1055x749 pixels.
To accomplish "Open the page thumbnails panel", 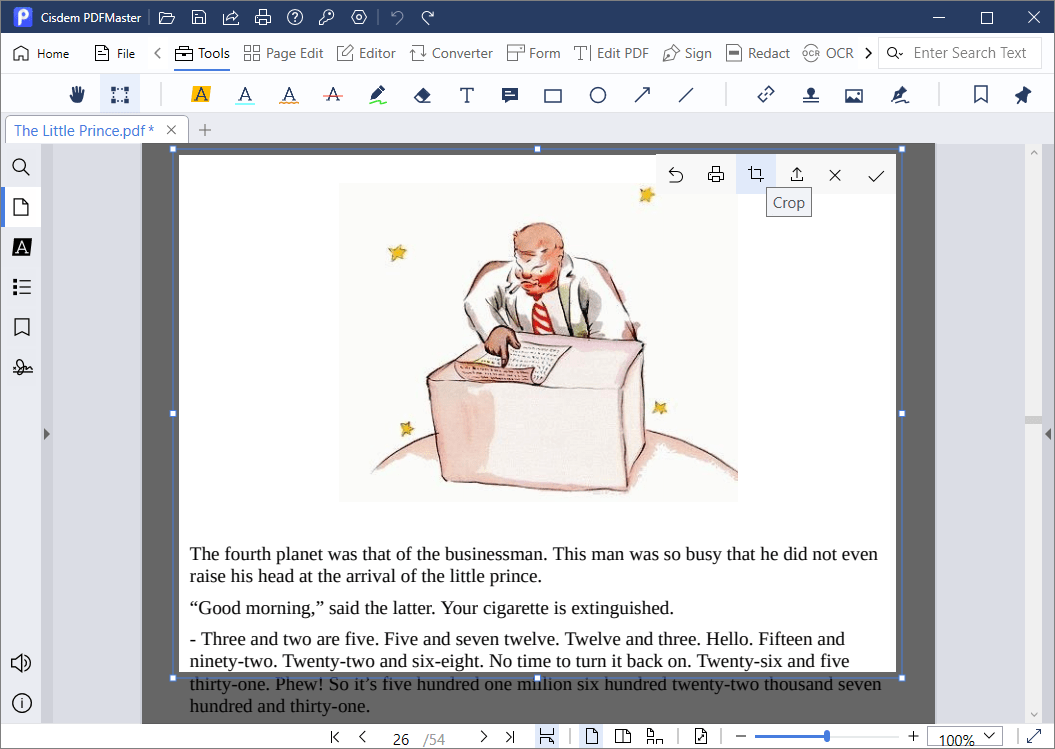I will point(21,207).
